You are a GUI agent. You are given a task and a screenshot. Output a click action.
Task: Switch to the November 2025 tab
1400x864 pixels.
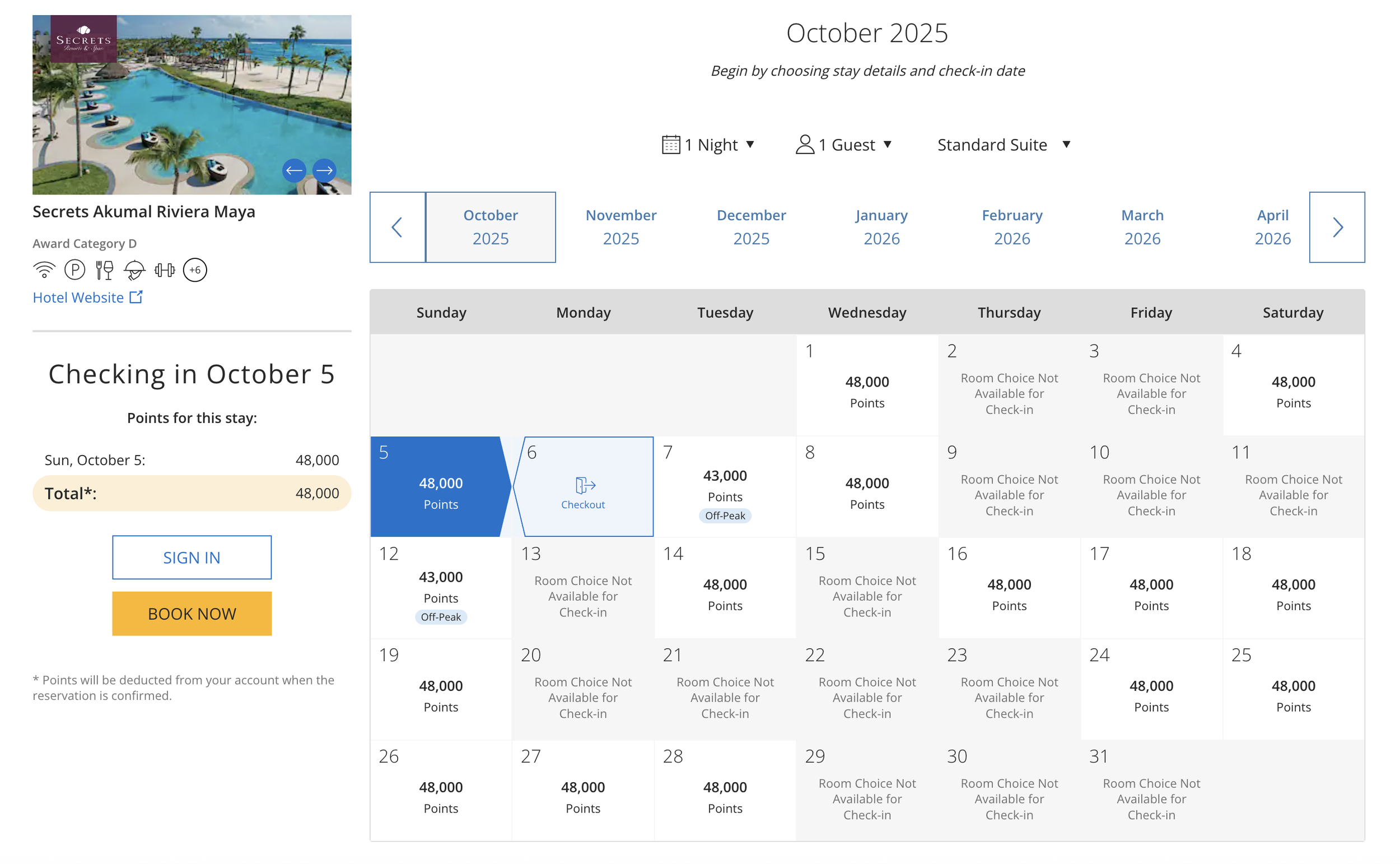(x=621, y=227)
